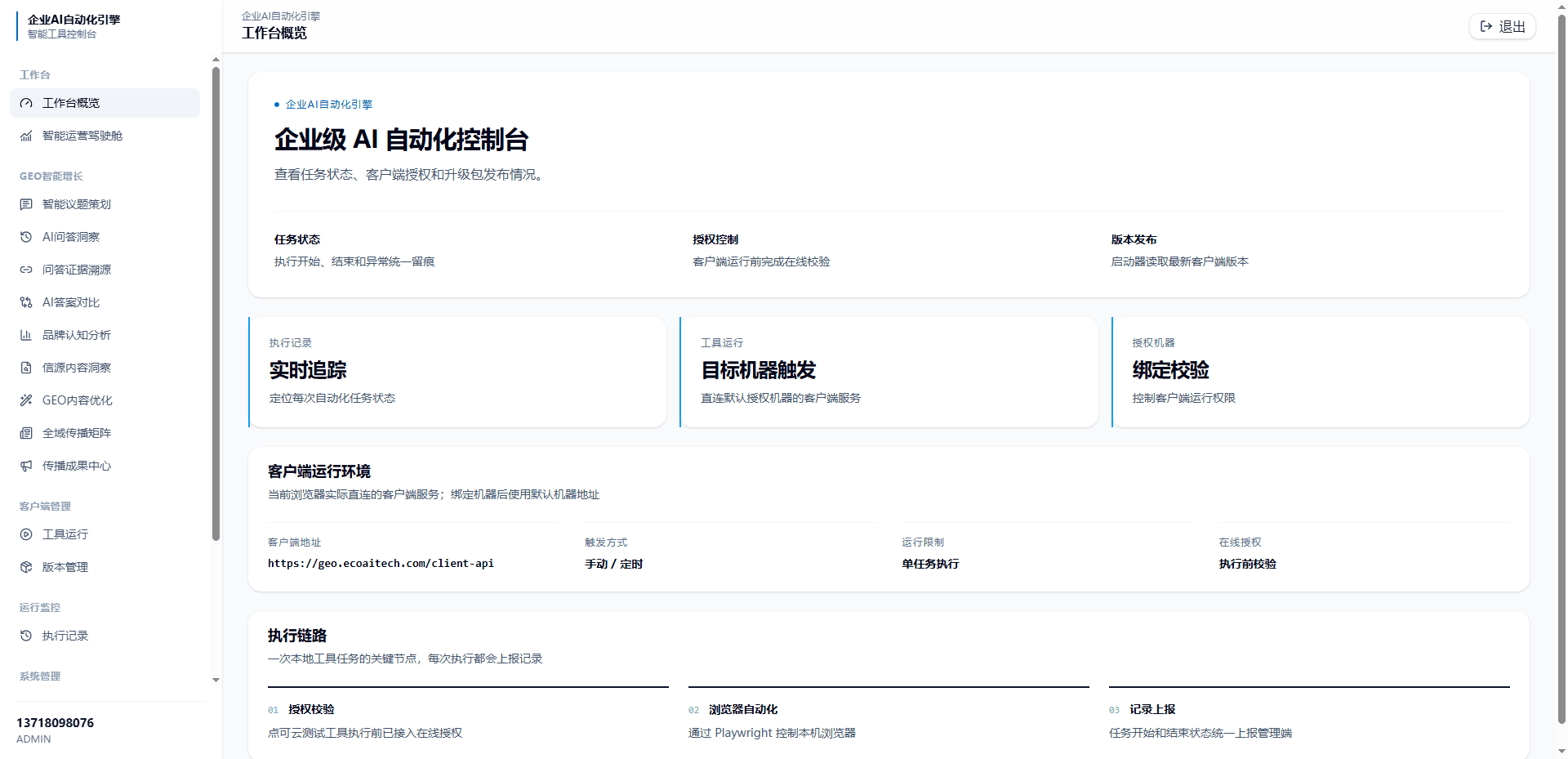The width and height of the screenshot is (1568, 759).
Task: Click the 信源内容洞察 document icon
Action: (26, 368)
